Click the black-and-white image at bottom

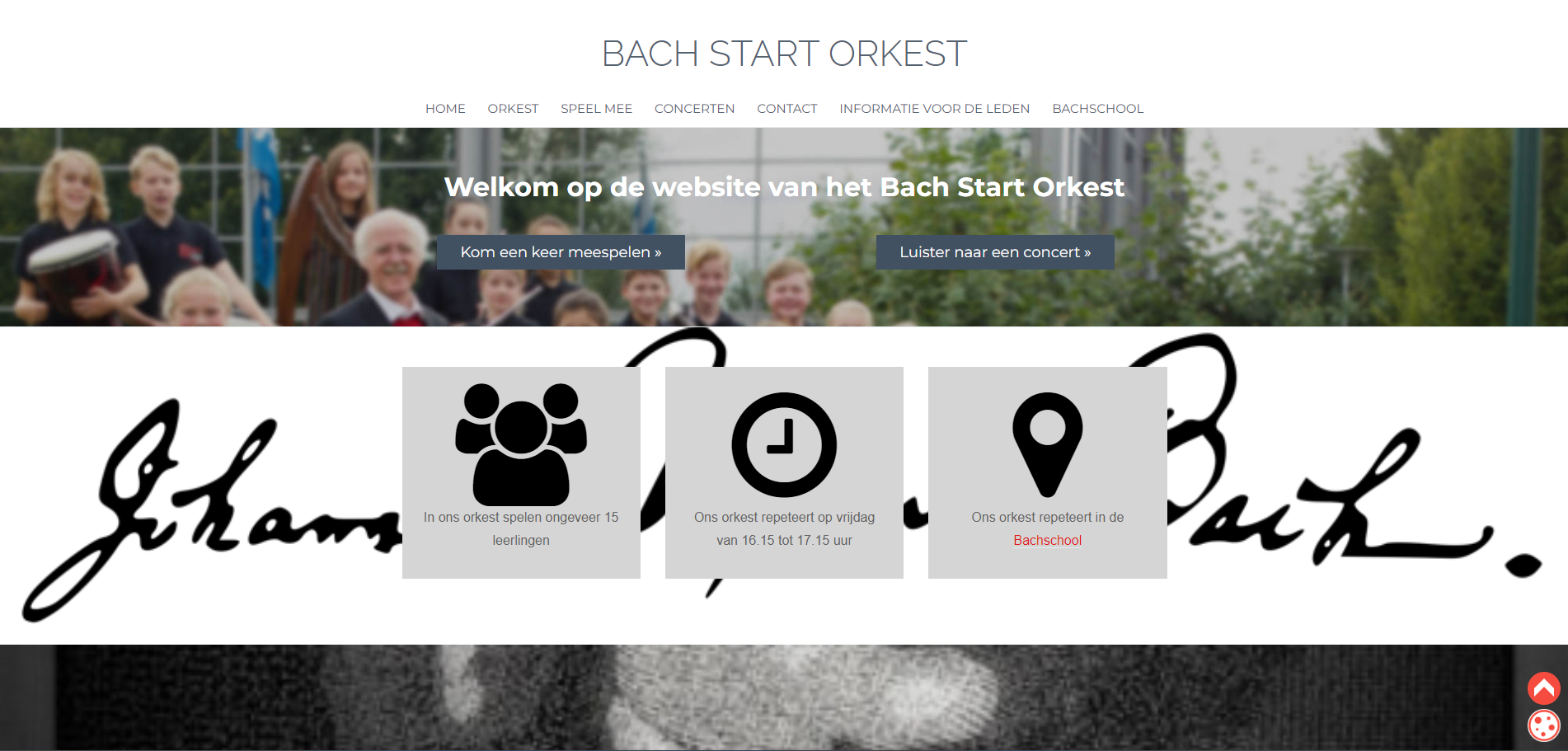click(784, 697)
